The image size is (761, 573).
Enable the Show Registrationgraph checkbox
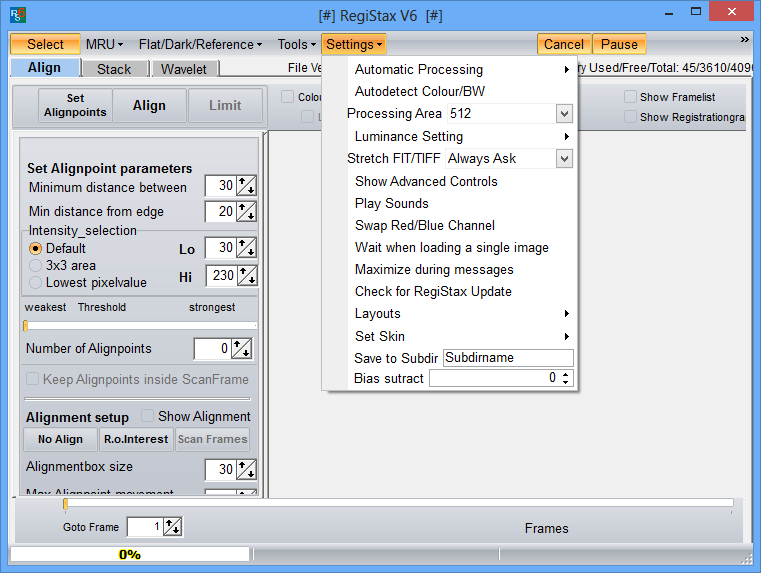[630, 117]
